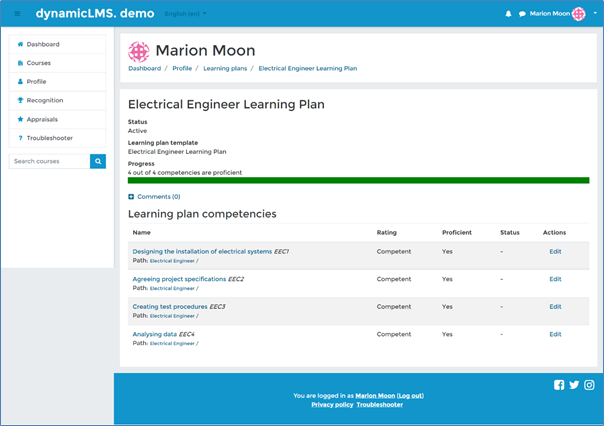Click Marion Moon's avatar in the top bar
The image size is (604, 426).
coord(579,14)
